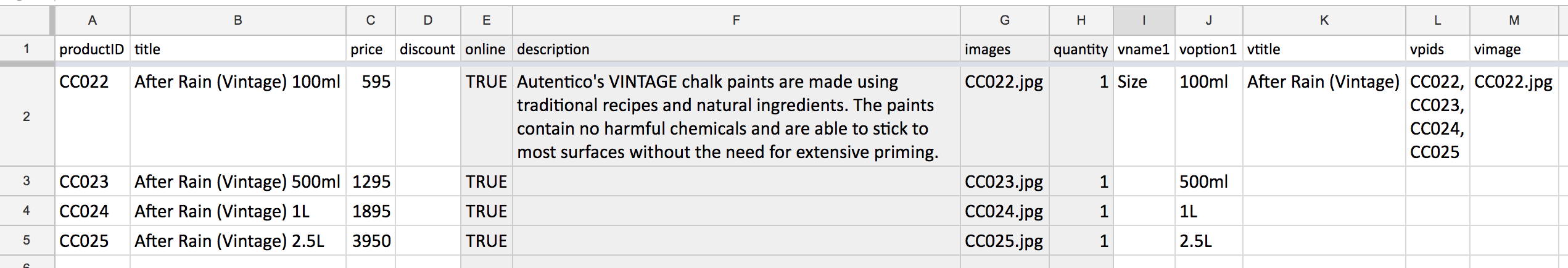Select column F header
Viewport: 1568px width, 268px height.
(x=736, y=20)
